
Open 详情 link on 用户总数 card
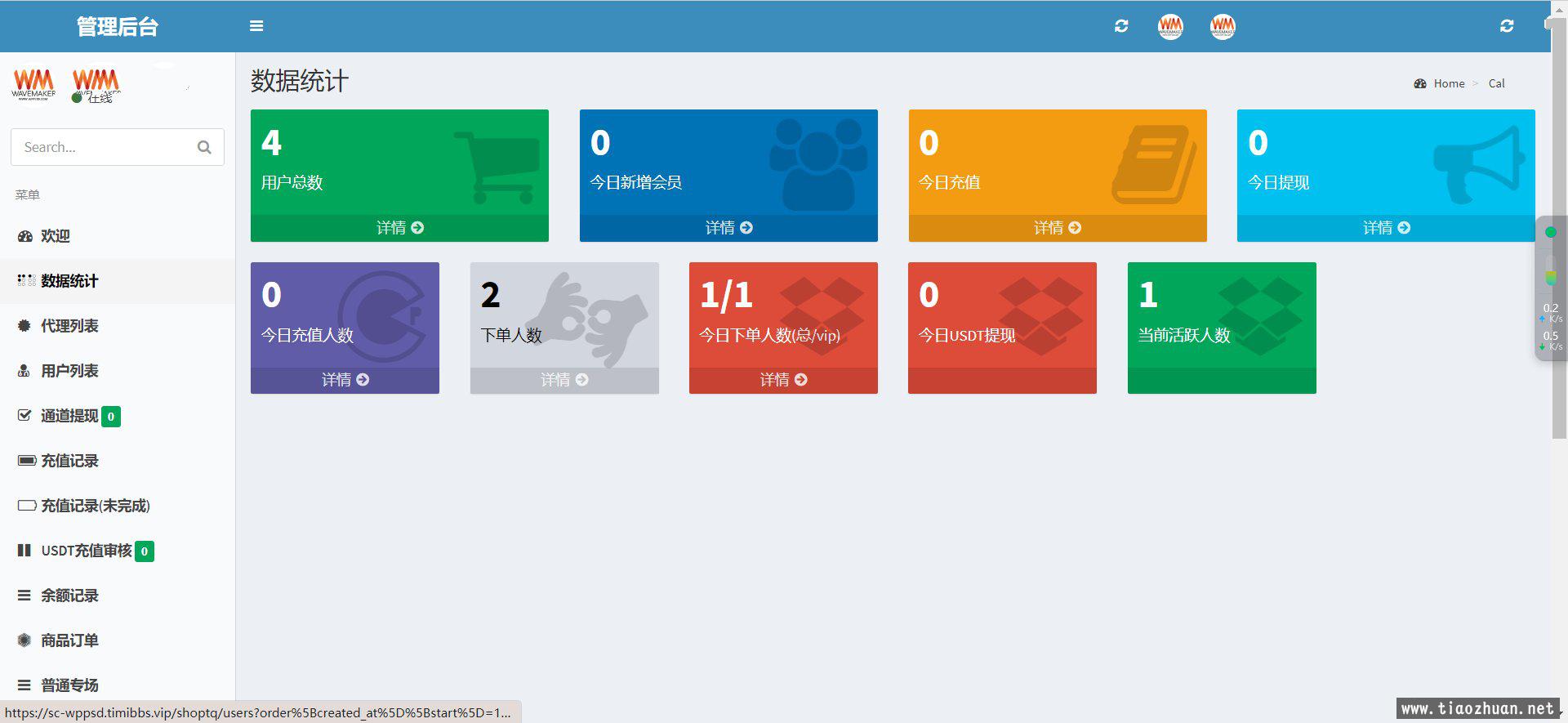click(399, 228)
